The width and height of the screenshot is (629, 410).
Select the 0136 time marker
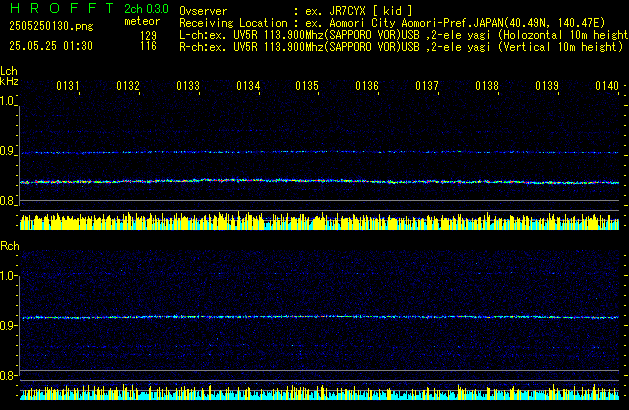(367, 86)
